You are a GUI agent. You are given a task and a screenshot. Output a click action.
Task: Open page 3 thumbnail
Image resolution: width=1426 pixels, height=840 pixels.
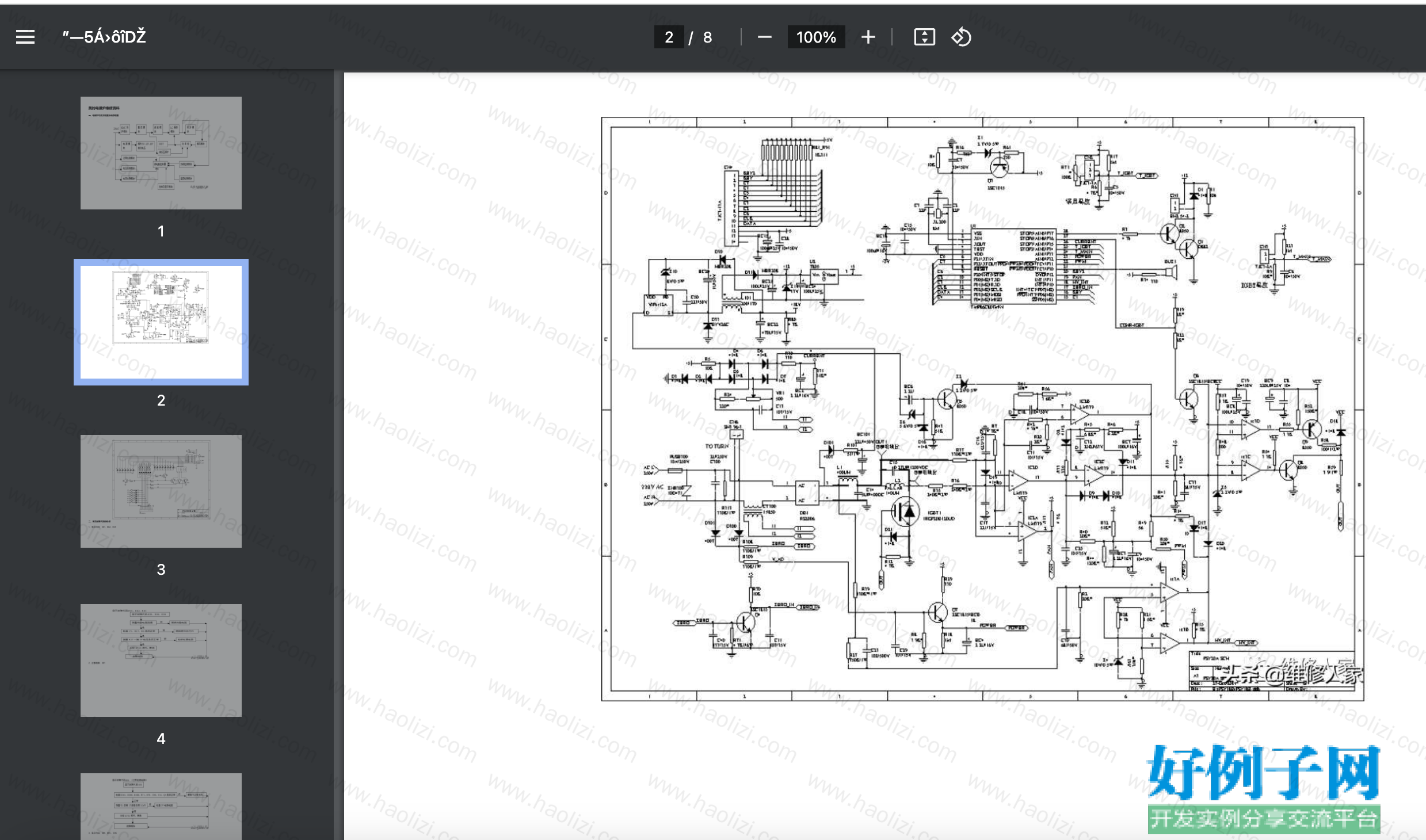pyautogui.click(x=161, y=491)
